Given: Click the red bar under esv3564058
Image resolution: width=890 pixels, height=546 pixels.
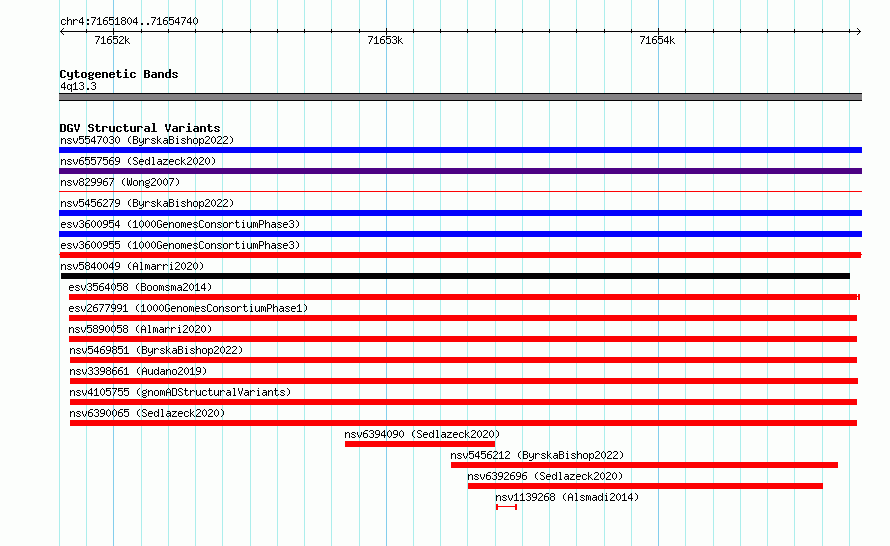Looking at the screenshot, I should click(x=464, y=297).
